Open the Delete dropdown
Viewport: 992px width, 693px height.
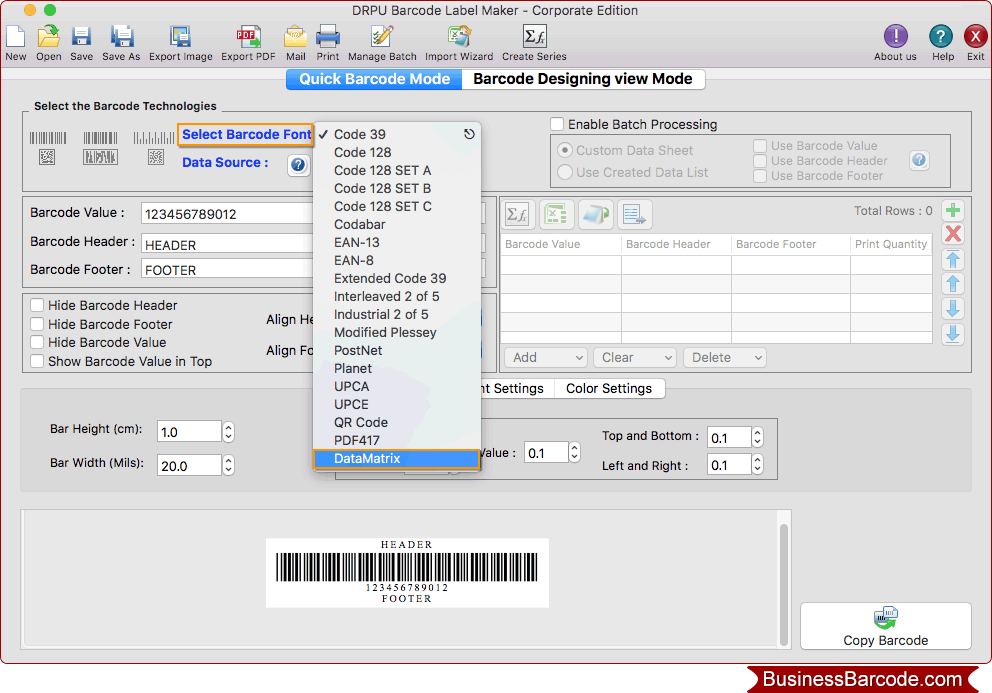pos(724,357)
